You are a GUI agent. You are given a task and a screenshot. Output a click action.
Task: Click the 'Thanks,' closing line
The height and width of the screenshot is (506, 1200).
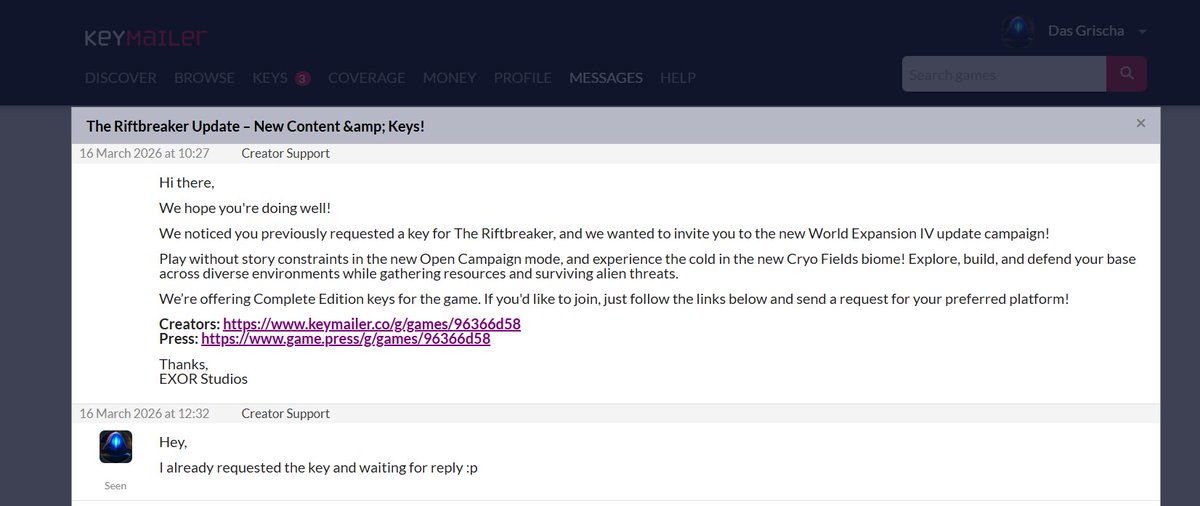pyautogui.click(x=184, y=364)
